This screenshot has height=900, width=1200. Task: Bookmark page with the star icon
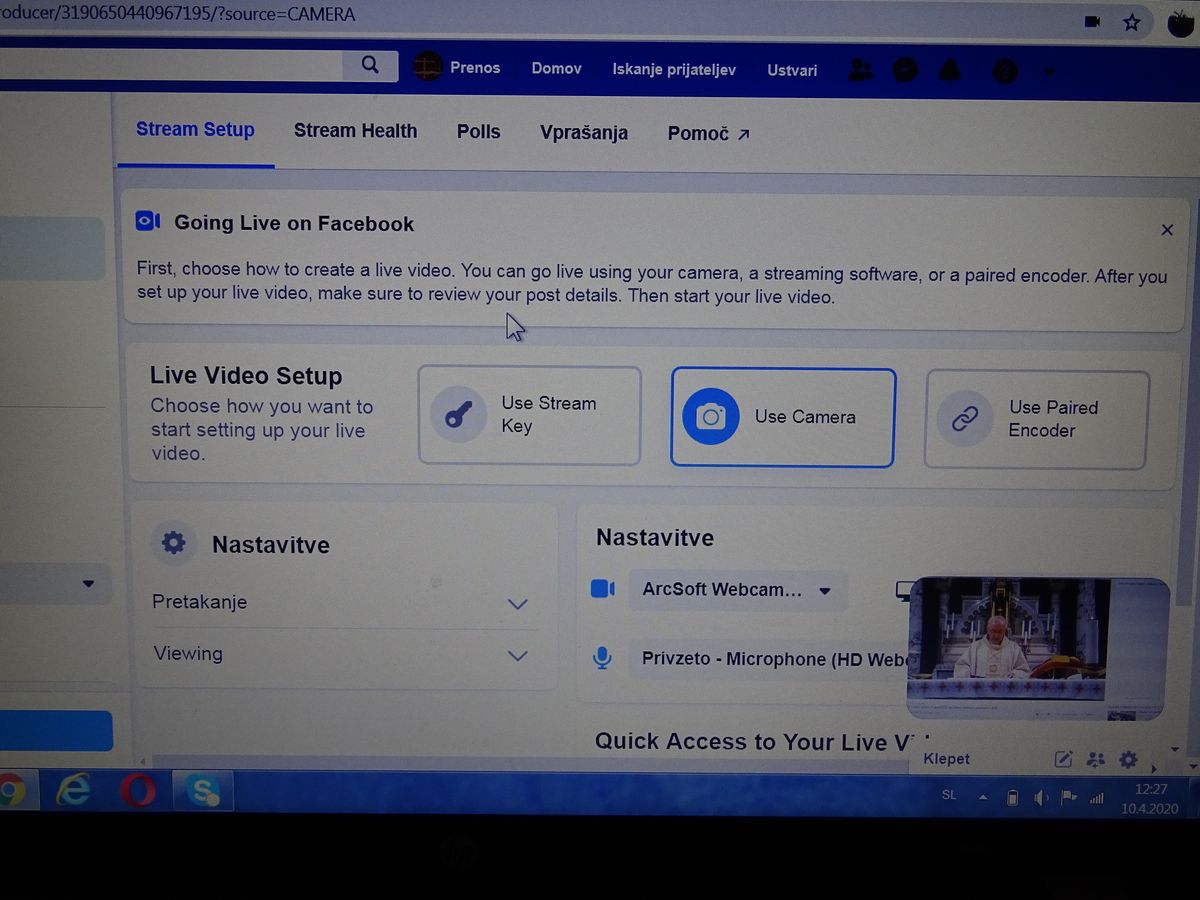click(x=1131, y=22)
